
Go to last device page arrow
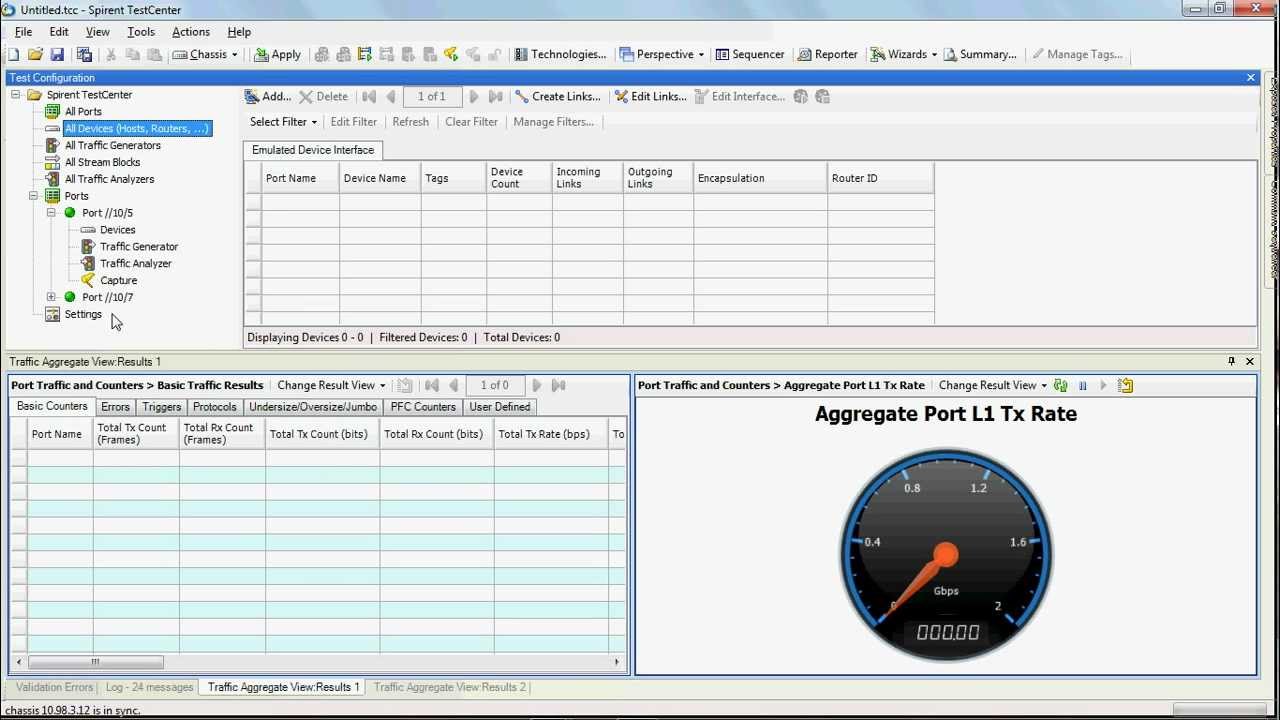(x=496, y=96)
